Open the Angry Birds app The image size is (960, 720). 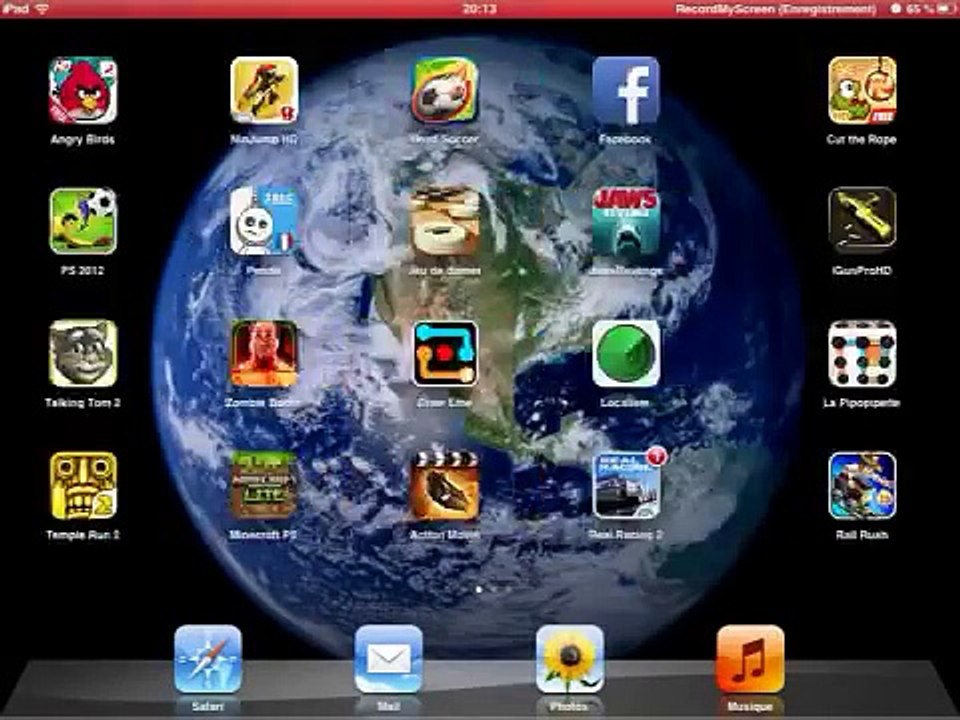tap(83, 90)
